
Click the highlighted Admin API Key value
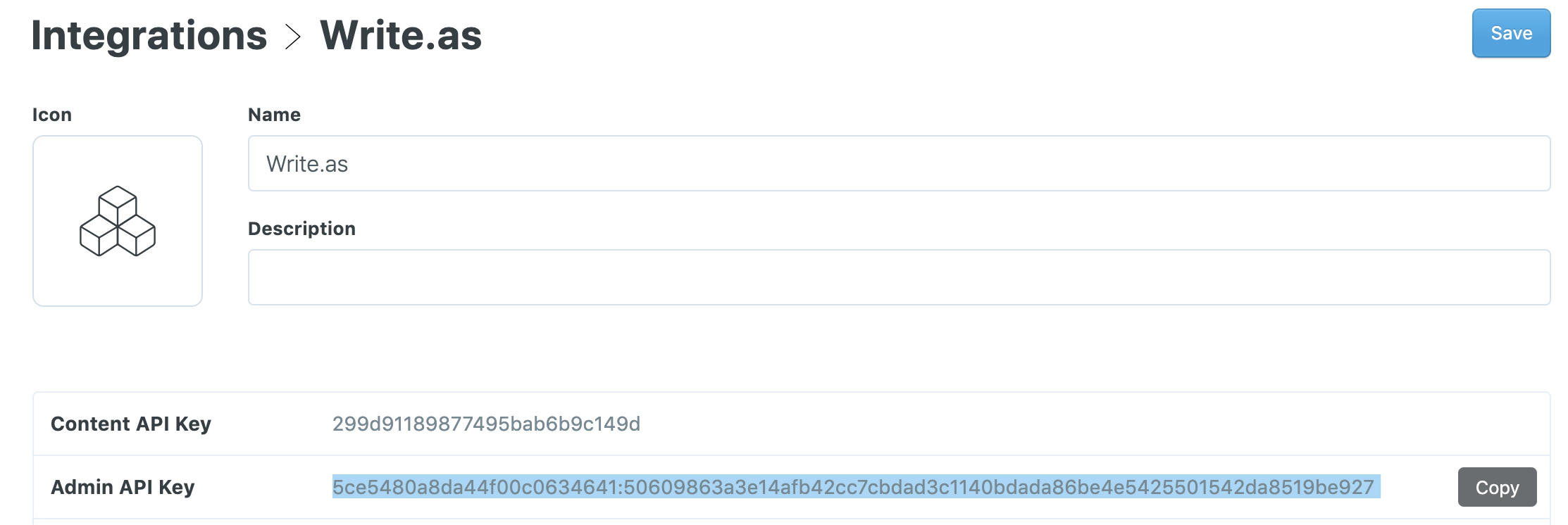(852, 487)
